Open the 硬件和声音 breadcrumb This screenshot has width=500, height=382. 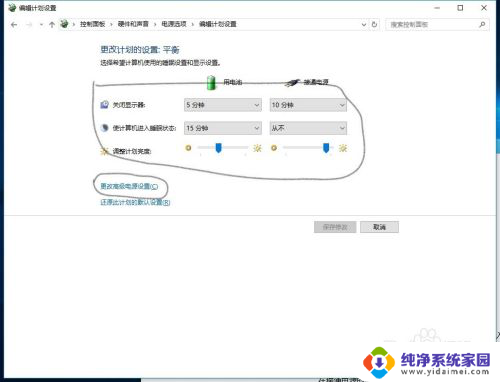click(x=133, y=24)
